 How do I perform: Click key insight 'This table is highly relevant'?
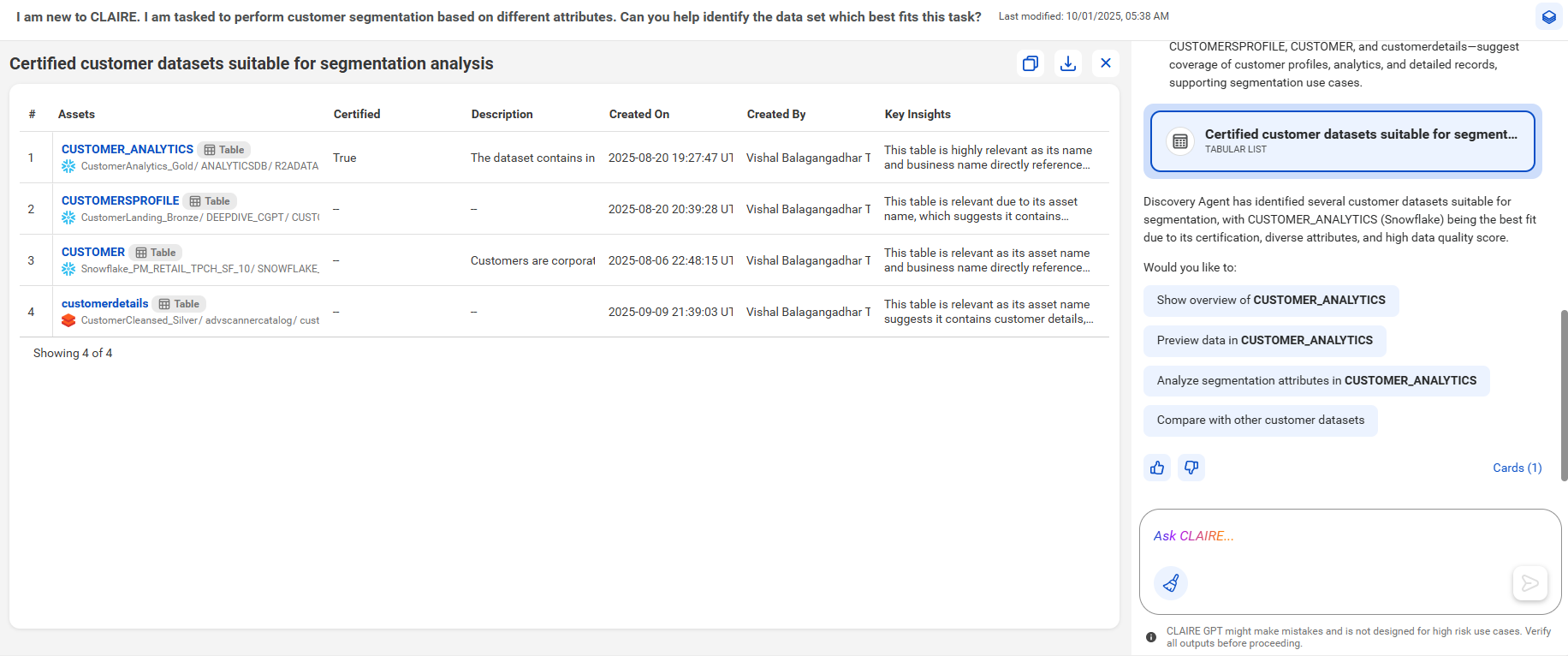coord(989,158)
